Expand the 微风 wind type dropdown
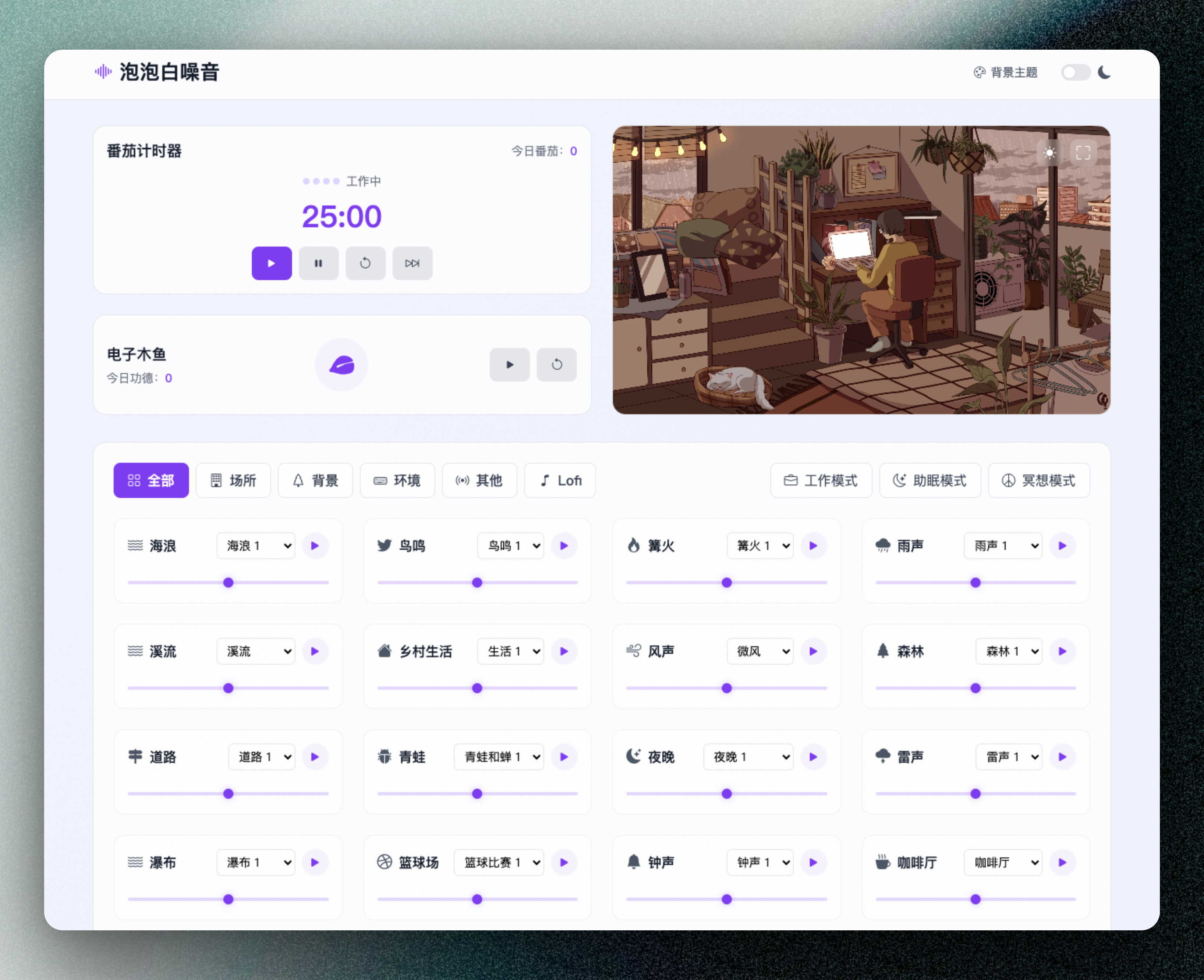 [760, 651]
